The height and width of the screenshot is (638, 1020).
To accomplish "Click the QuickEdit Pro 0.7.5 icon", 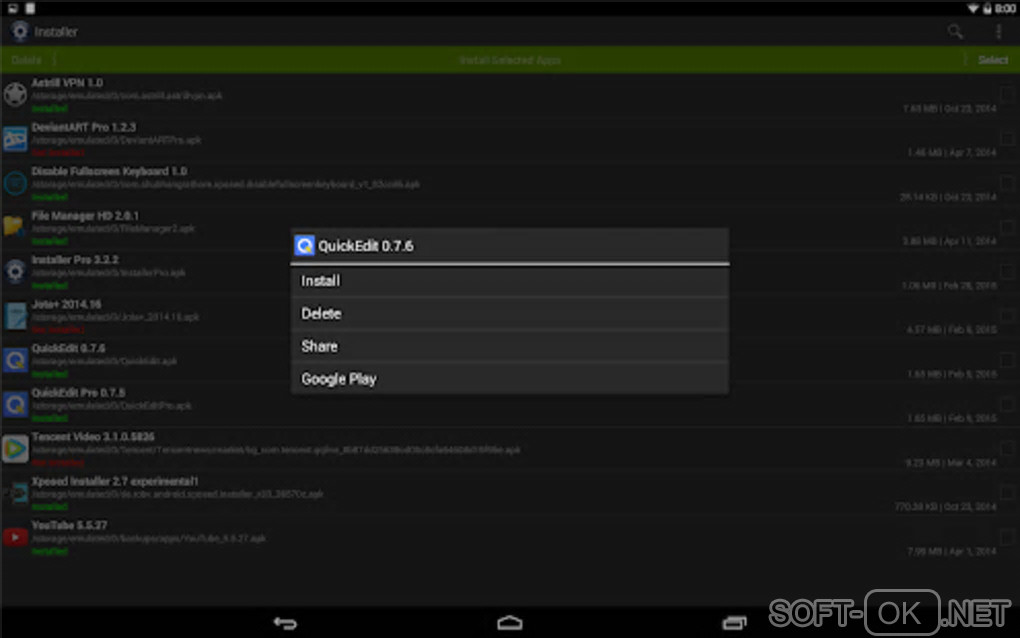I will click(x=15, y=405).
